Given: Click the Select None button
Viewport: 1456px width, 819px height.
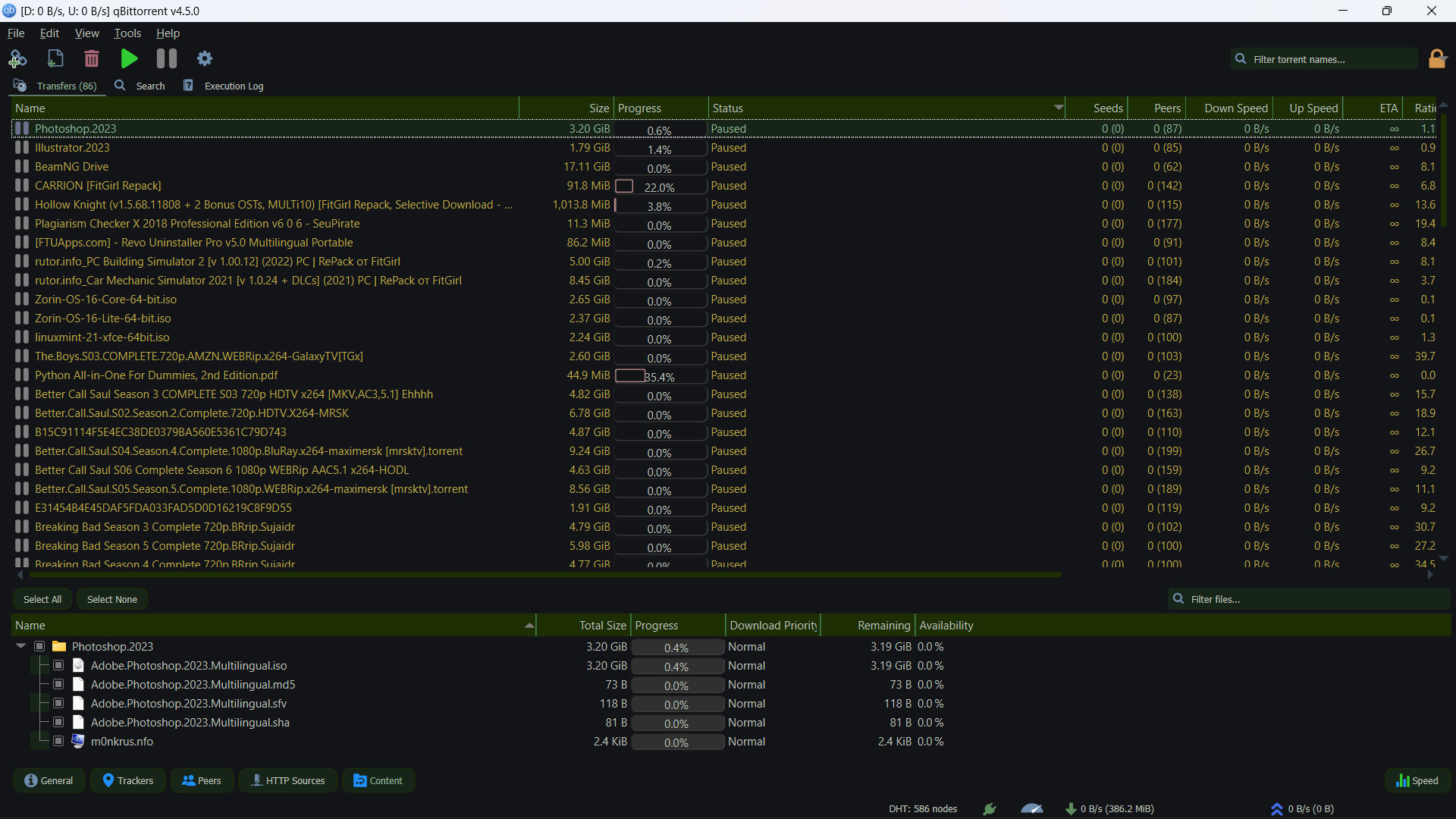Looking at the screenshot, I should click(x=112, y=599).
